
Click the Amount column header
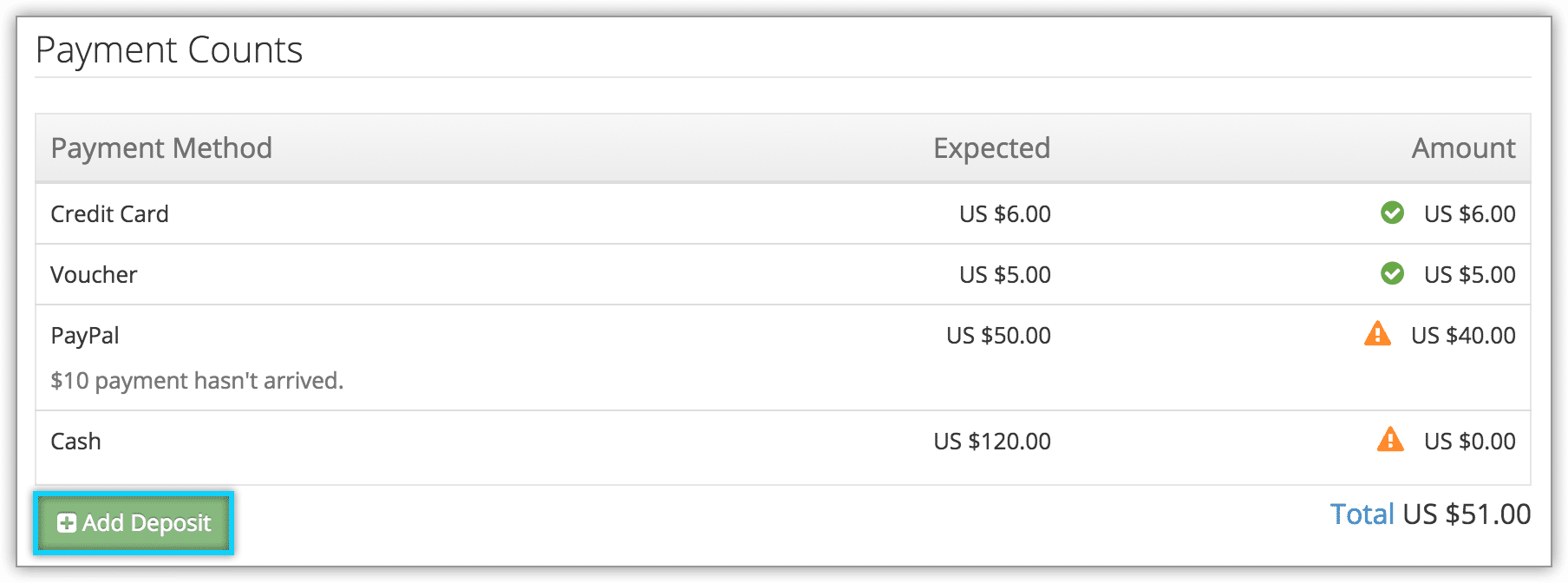(x=1463, y=148)
